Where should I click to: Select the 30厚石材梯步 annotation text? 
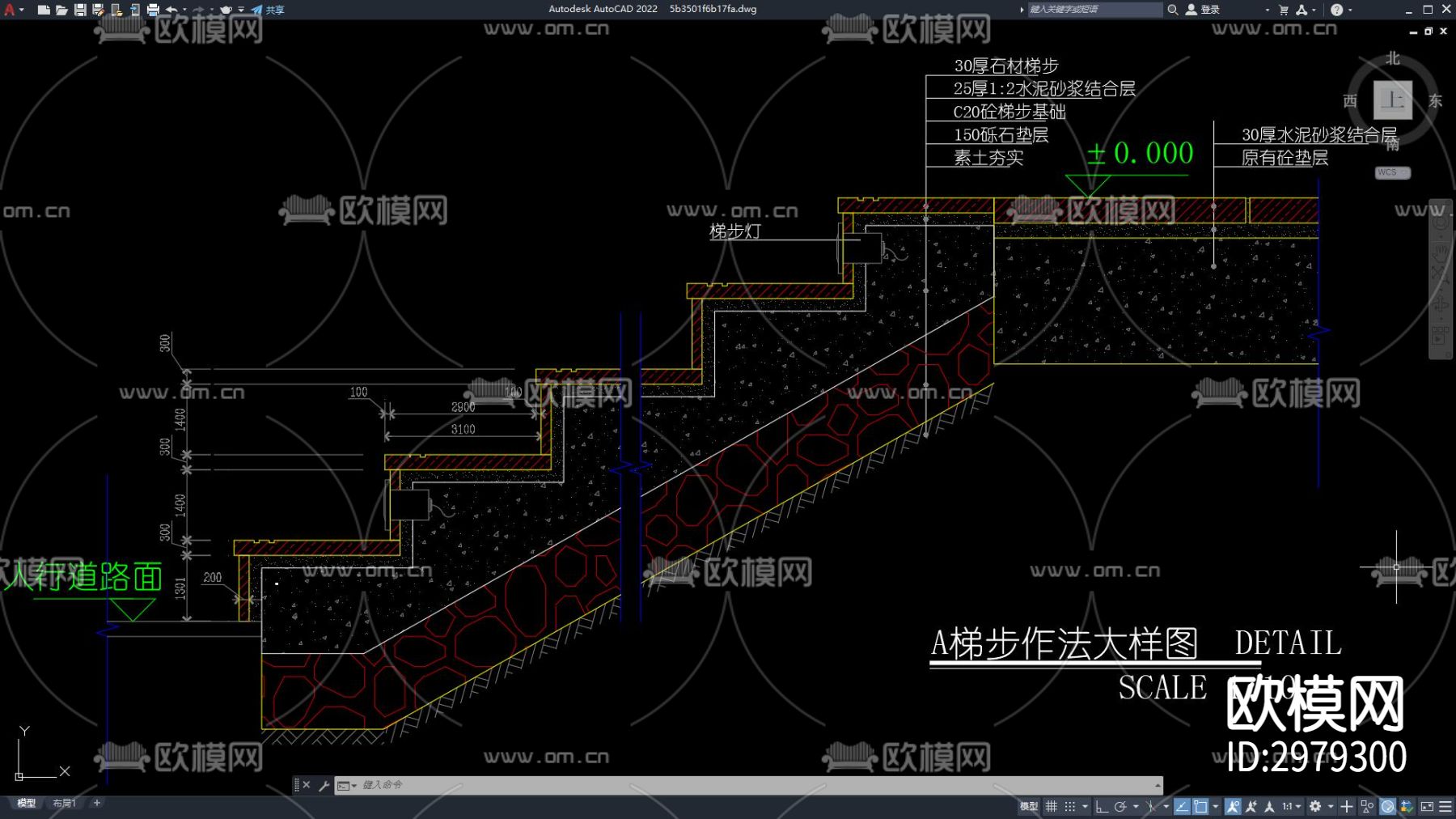coord(1006,66)
